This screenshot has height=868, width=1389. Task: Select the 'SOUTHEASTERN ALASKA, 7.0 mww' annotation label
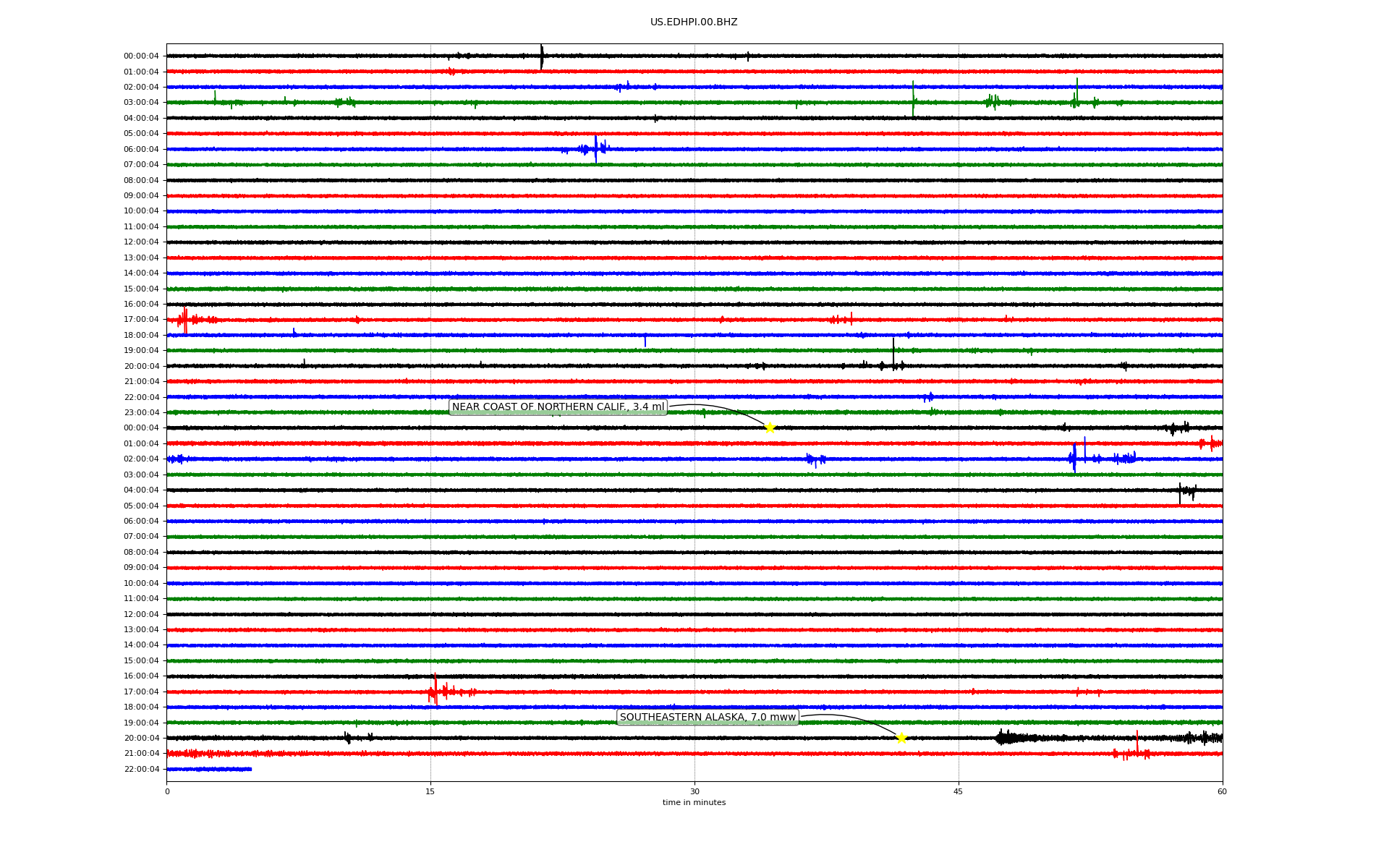pos(708,718)
